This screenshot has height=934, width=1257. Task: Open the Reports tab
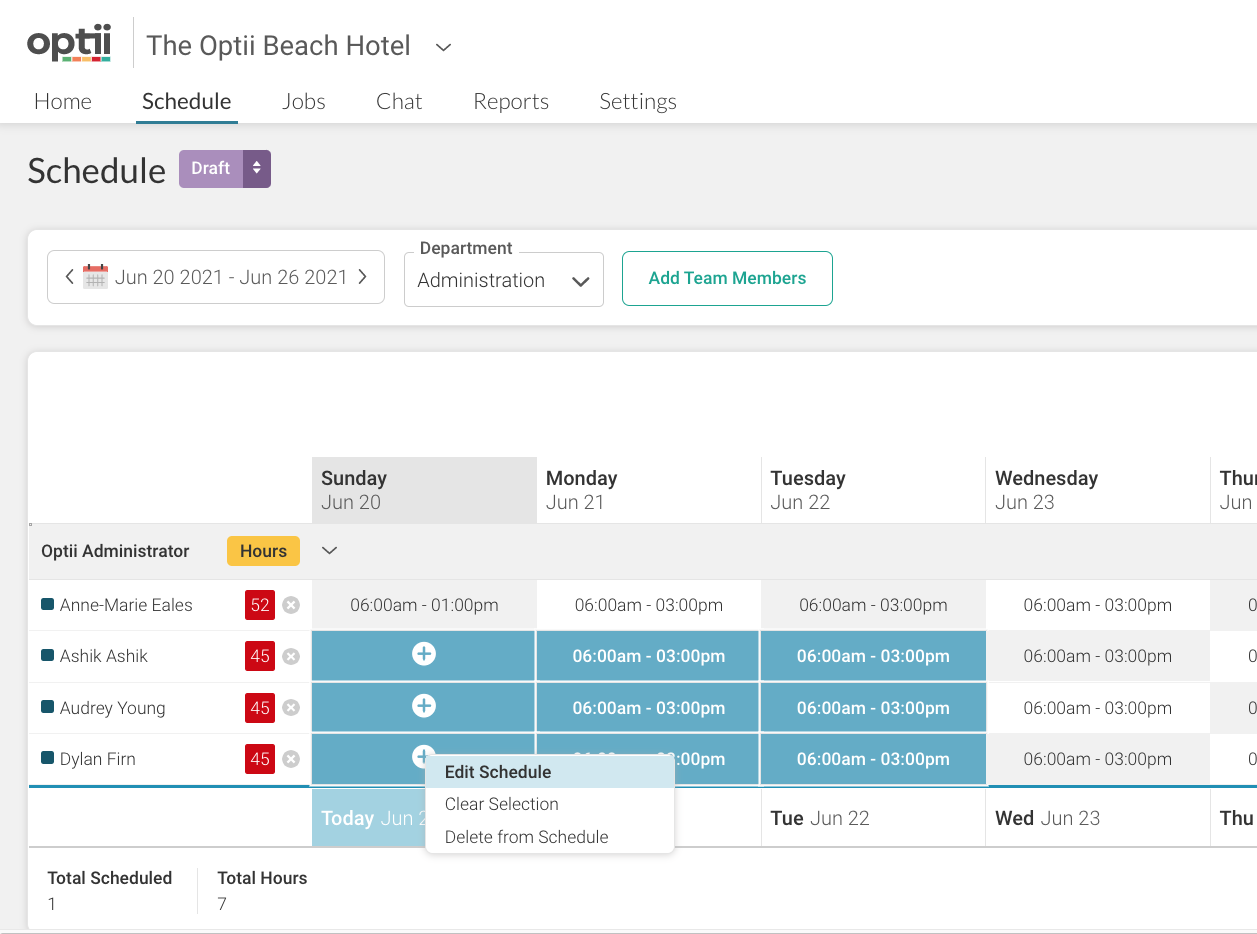(511, 101)
